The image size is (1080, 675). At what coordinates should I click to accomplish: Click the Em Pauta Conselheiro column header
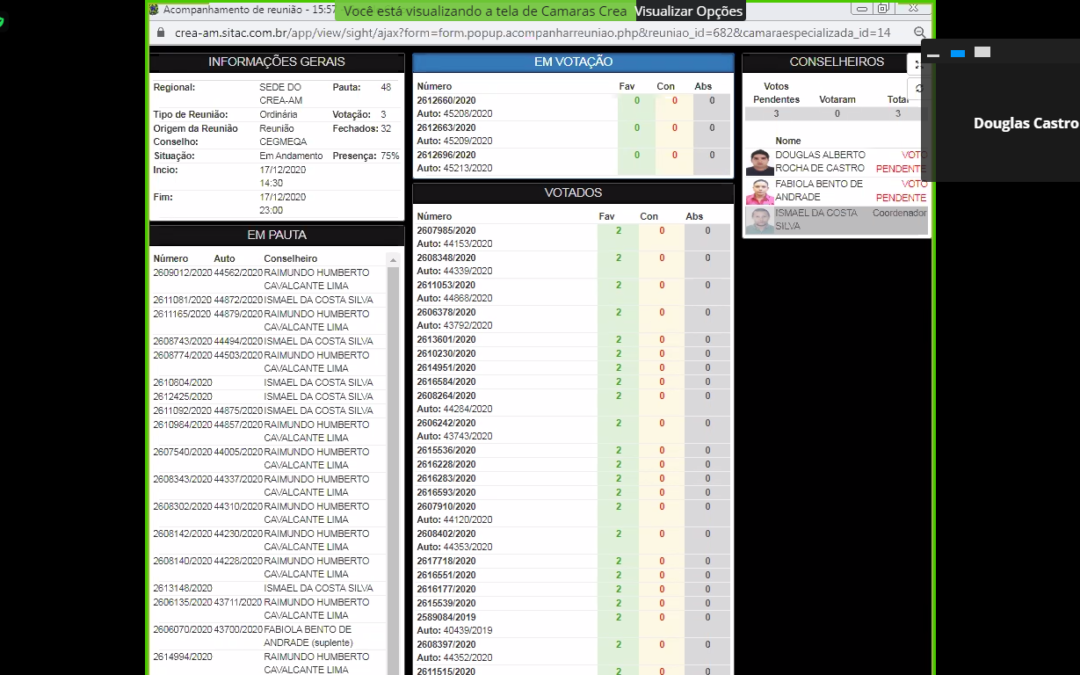tap(290, 259)
